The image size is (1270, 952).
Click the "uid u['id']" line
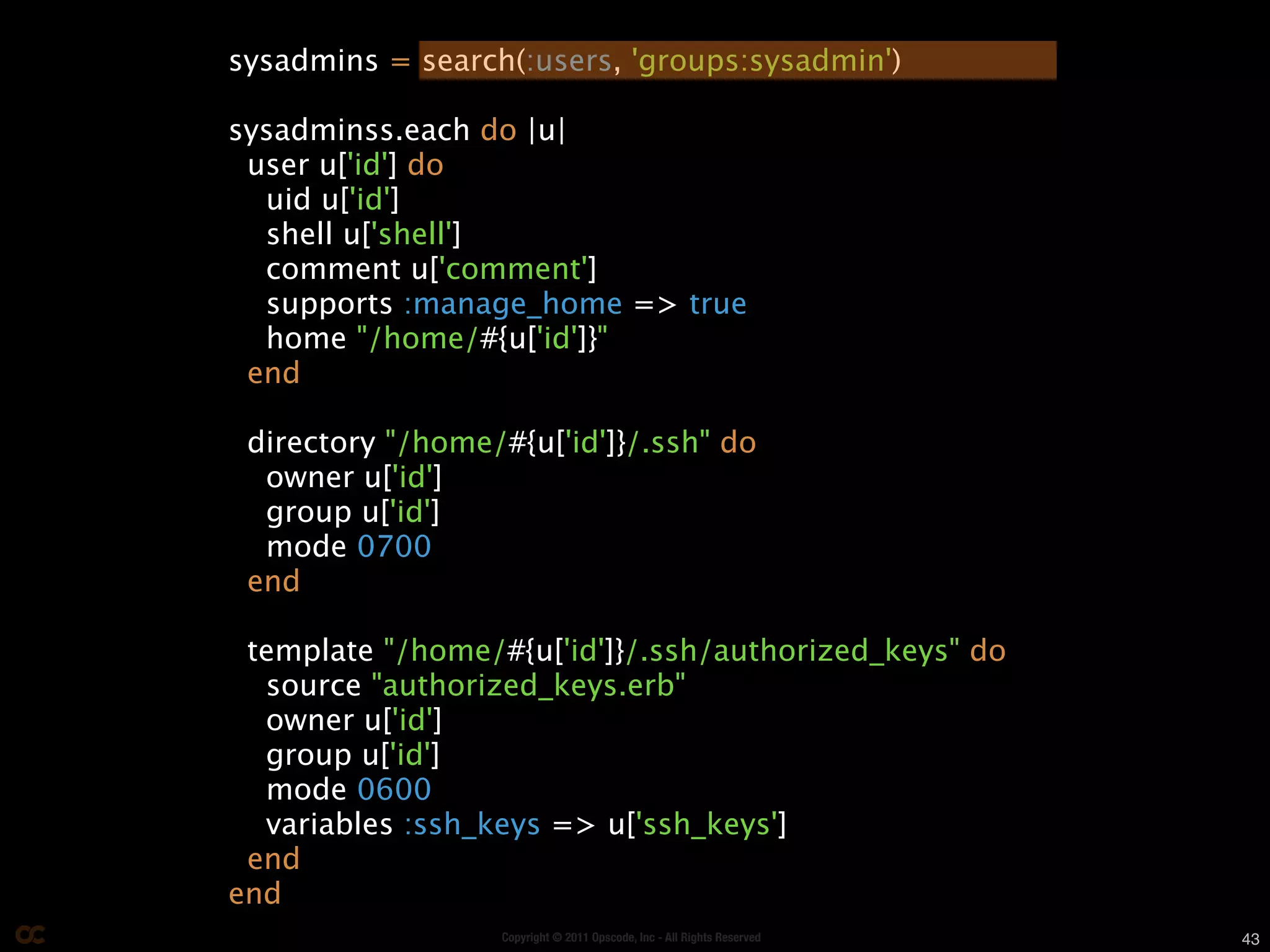point(332,200)
